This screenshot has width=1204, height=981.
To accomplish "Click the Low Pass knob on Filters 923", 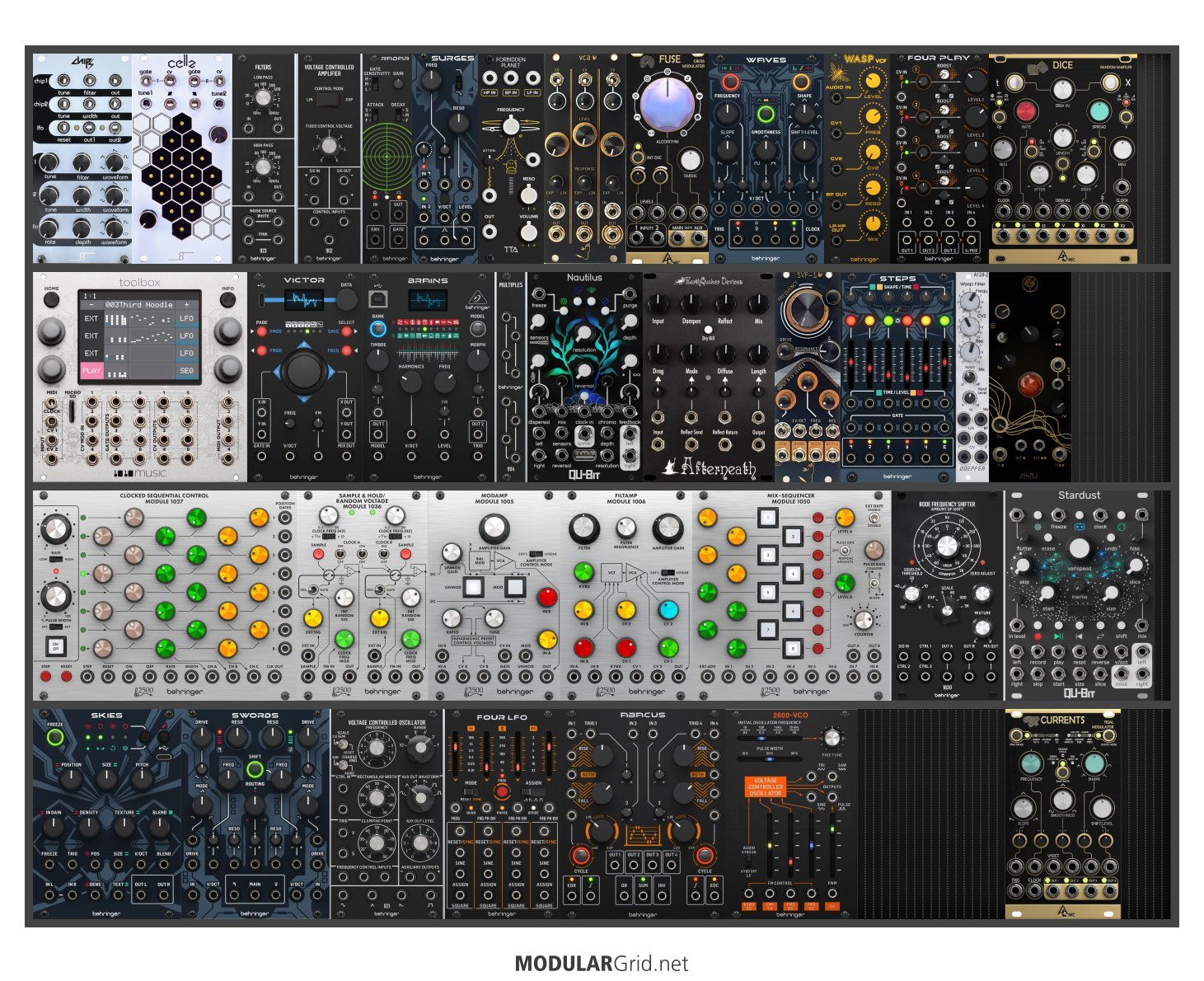I will pos(263,99).
